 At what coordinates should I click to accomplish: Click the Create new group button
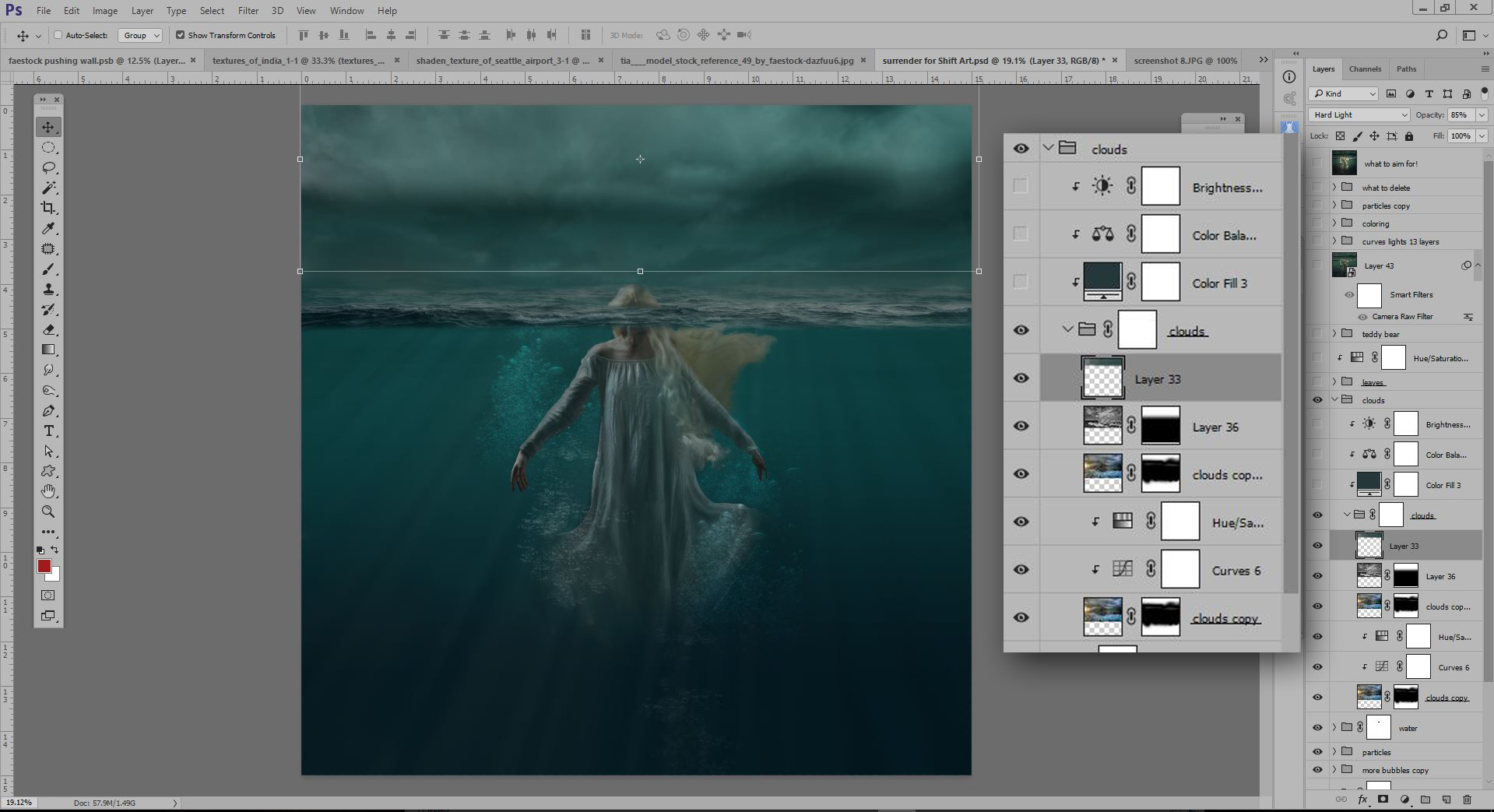click(x=1425, y=799)
